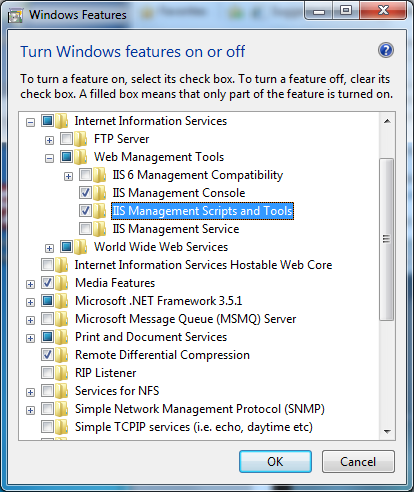Image resolution: width=414 pixels, height=492 pixels.
Task: Collapse the Web Management Tools node
Action: point(49,158)
